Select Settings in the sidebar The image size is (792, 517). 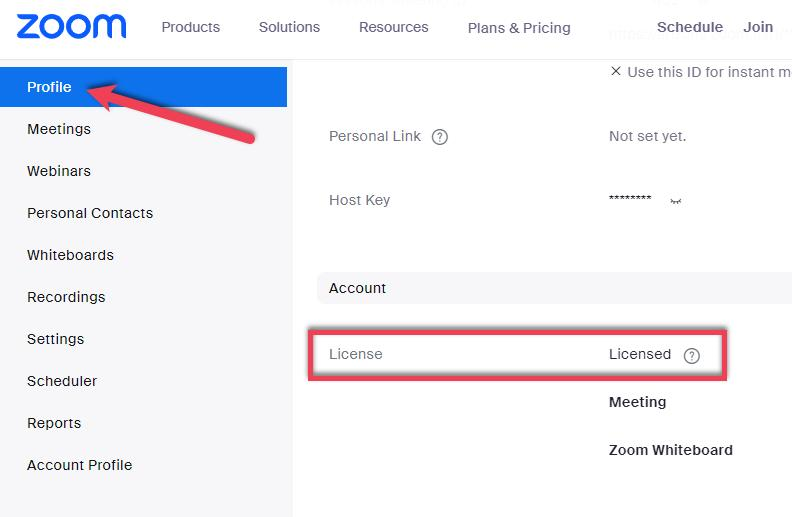coord(56,339)
